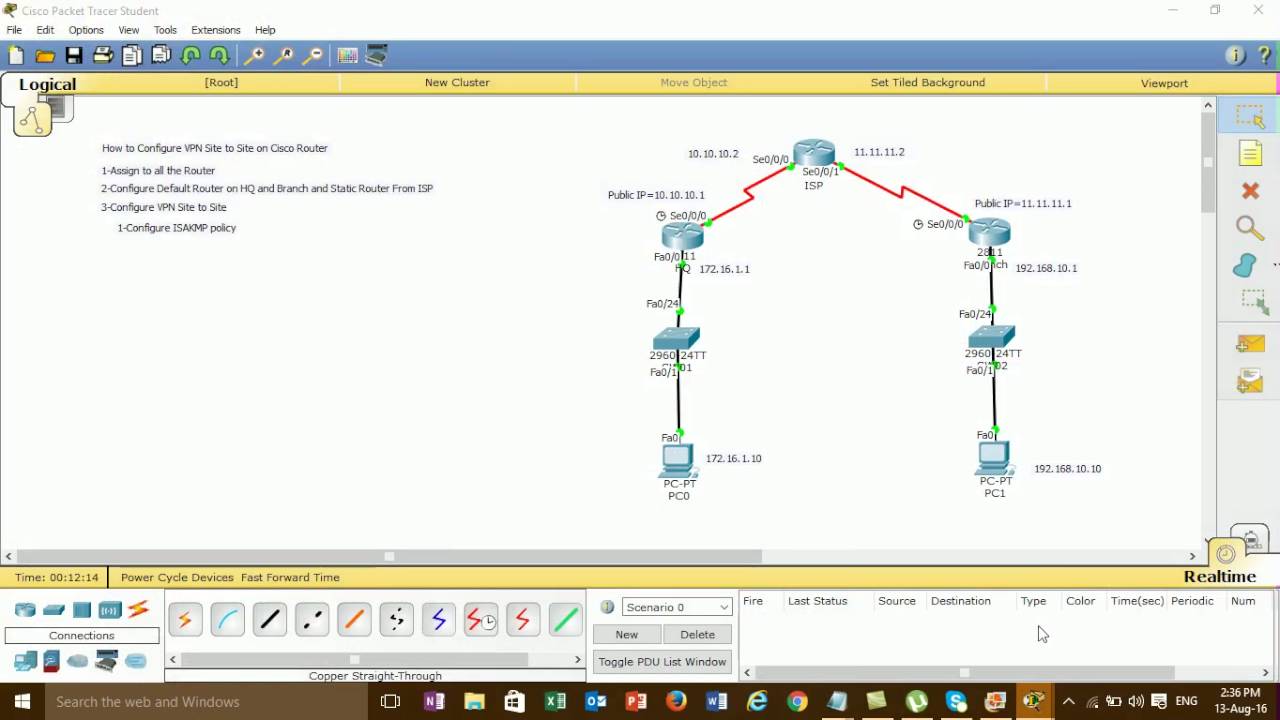
Task: Pick the Add Complex PDU open envelope tool
Action: click(1250, 381)
